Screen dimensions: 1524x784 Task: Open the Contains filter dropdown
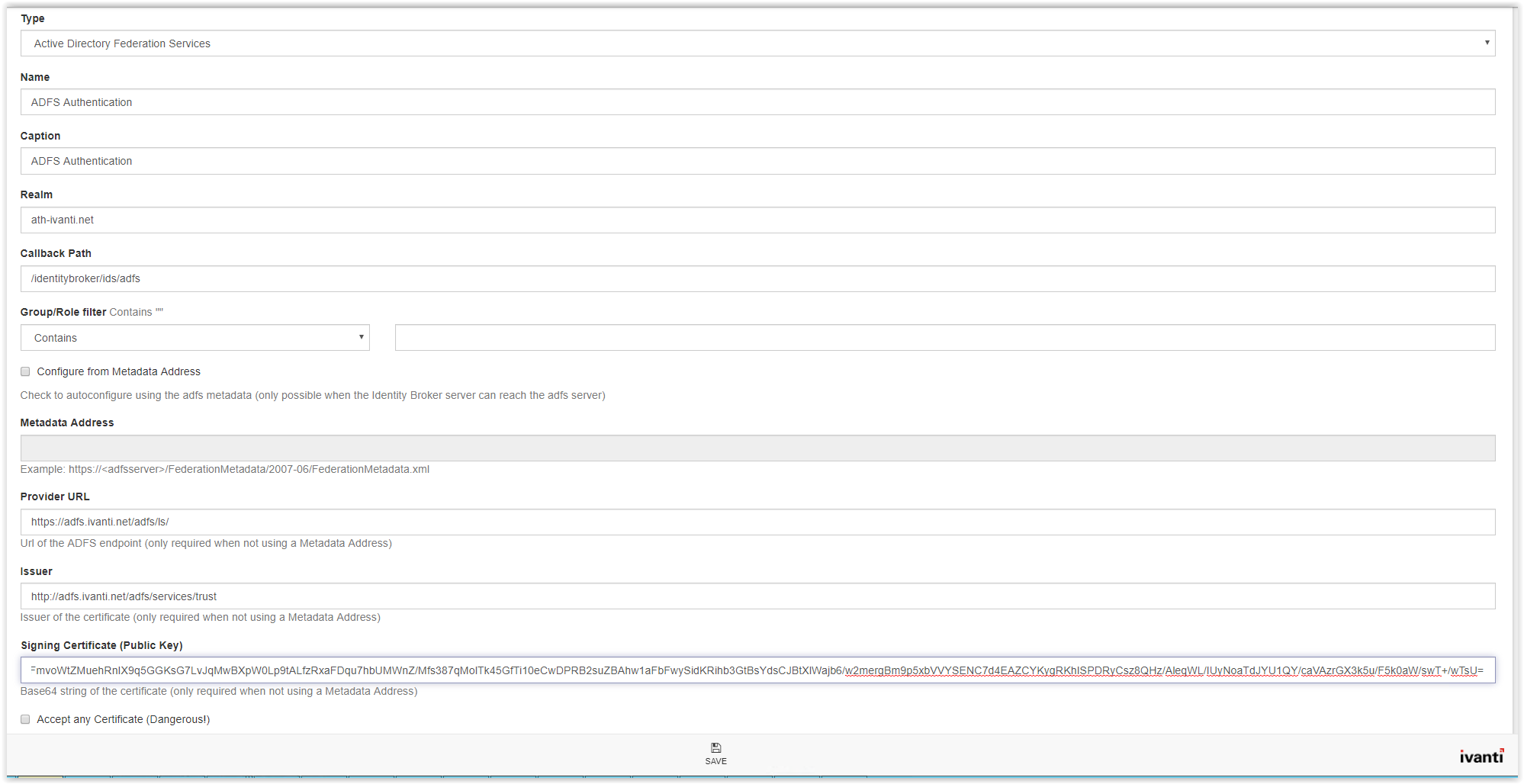coord(195,338)
